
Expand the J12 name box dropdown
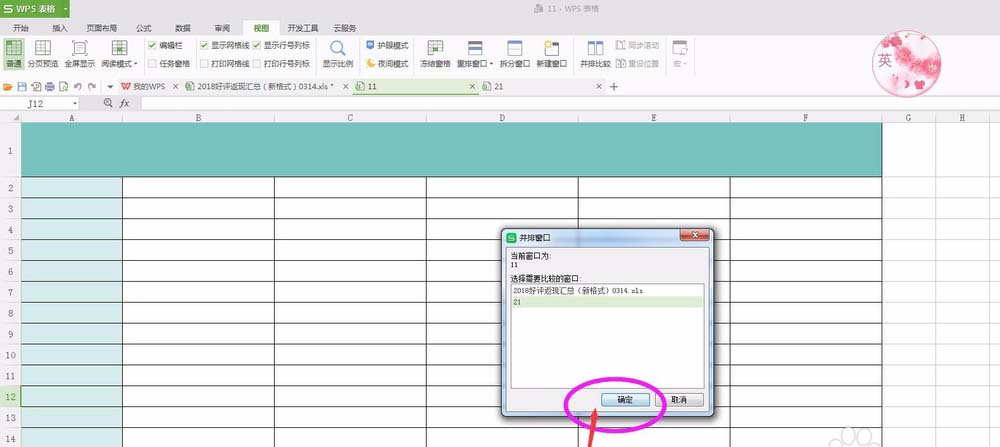[x=75, y=103]
